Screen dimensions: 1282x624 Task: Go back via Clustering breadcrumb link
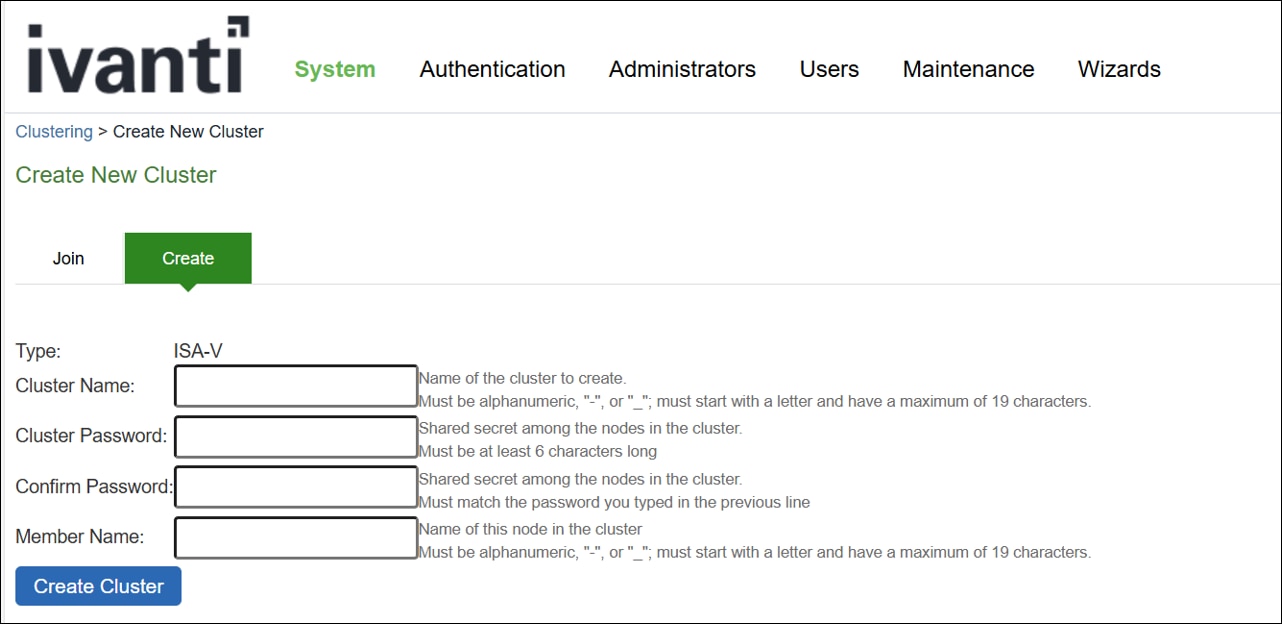[54, 132]
